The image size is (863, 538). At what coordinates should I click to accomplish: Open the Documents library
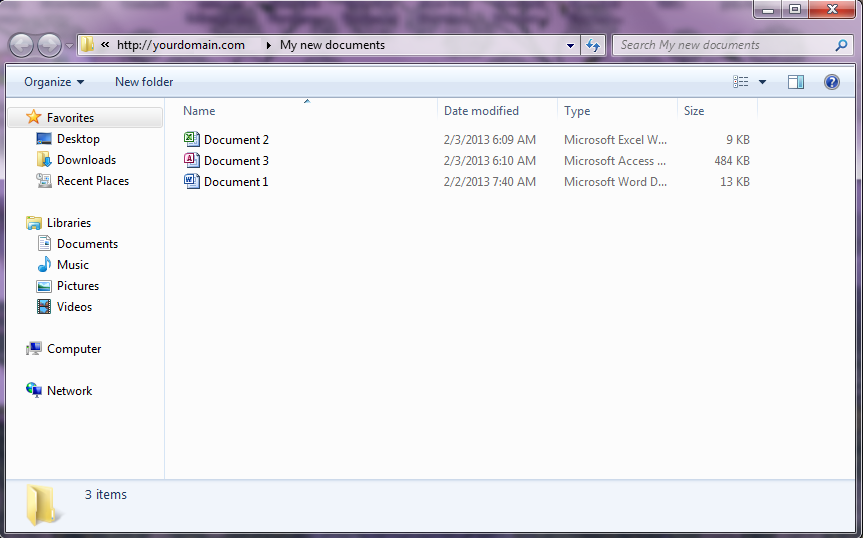(88, 244)
